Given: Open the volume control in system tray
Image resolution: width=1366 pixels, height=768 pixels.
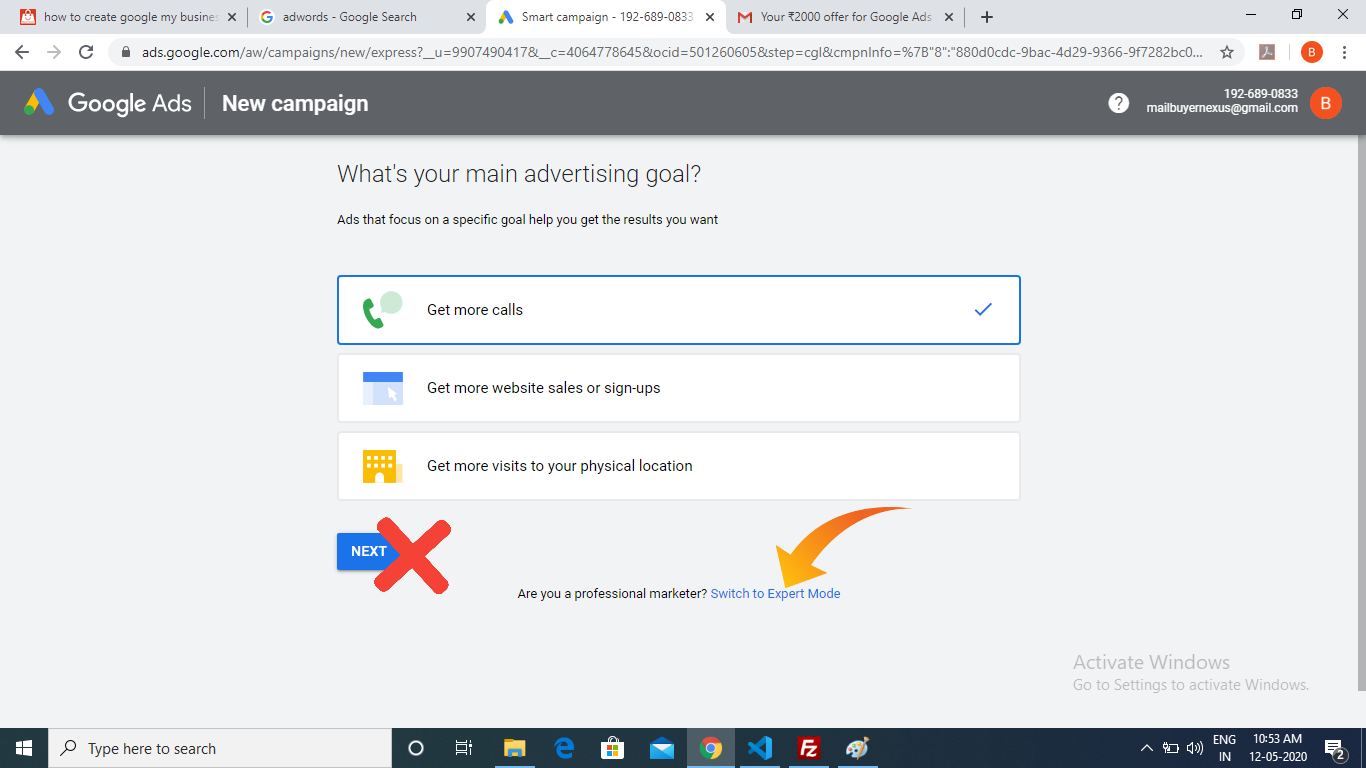Looking at the screenshot, I should [1194, 748].
